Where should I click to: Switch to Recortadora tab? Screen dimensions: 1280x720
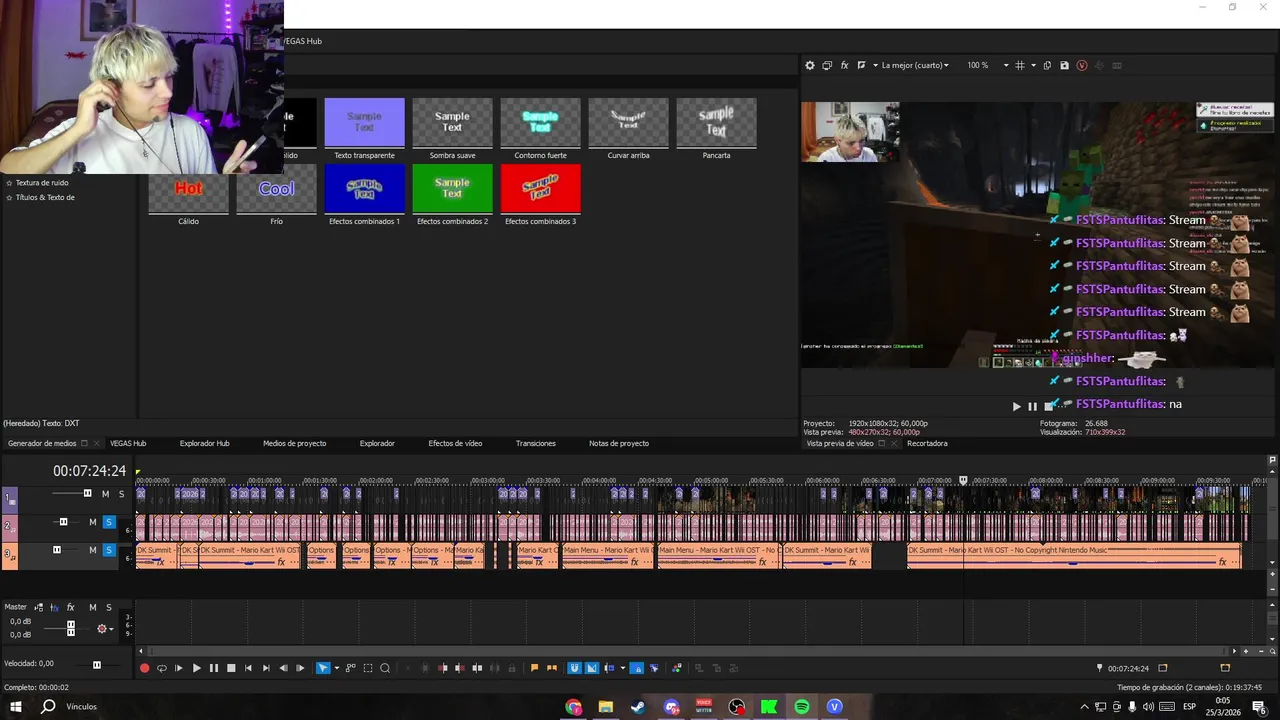click(927, 443)
